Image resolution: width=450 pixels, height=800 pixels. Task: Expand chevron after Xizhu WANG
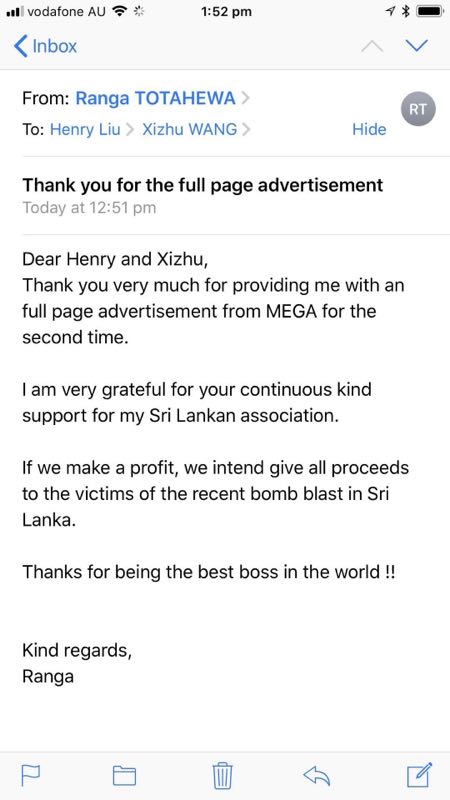point(246,130)
